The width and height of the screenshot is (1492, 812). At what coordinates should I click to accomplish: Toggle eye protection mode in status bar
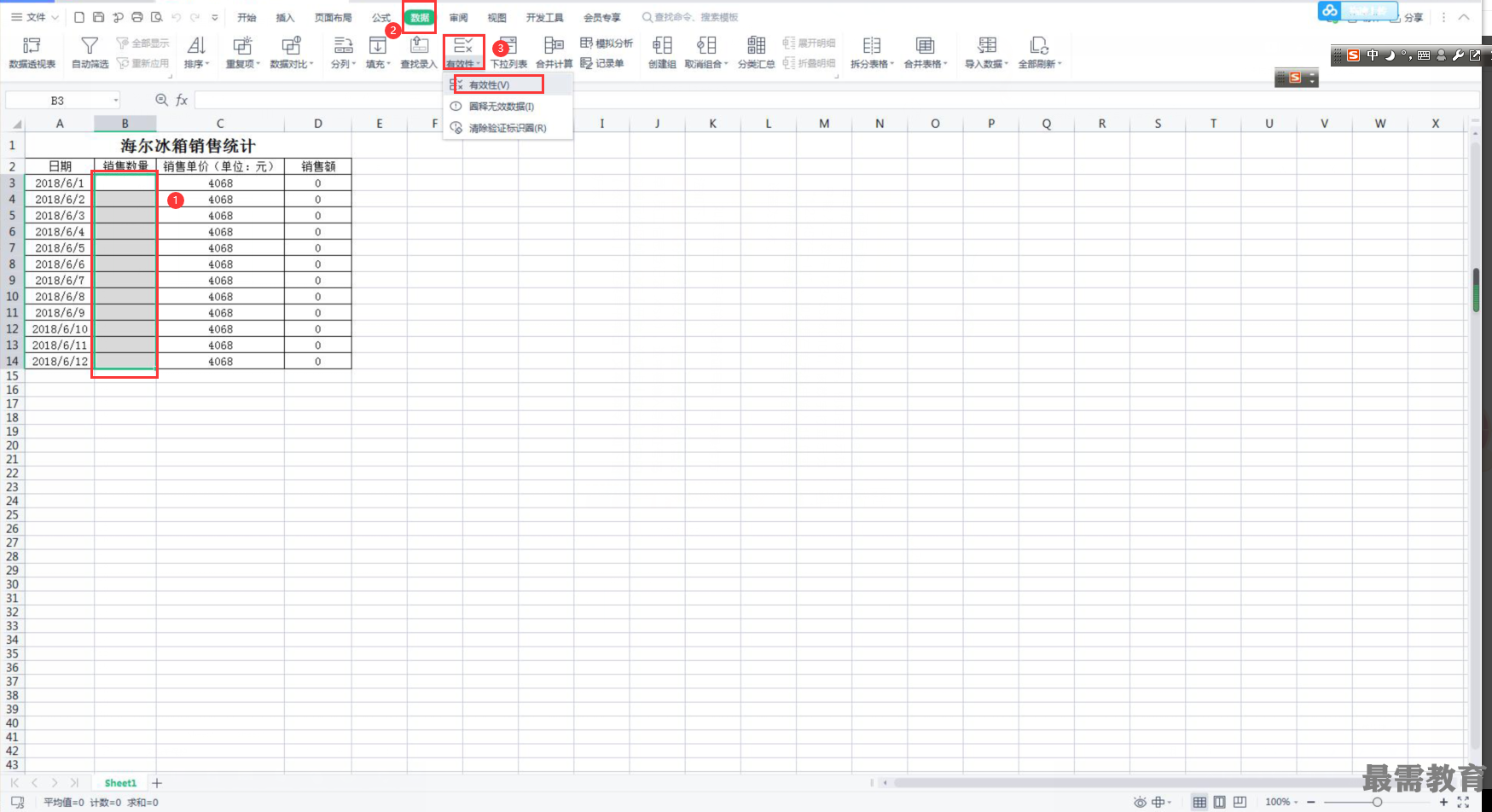pos(1140,802)
